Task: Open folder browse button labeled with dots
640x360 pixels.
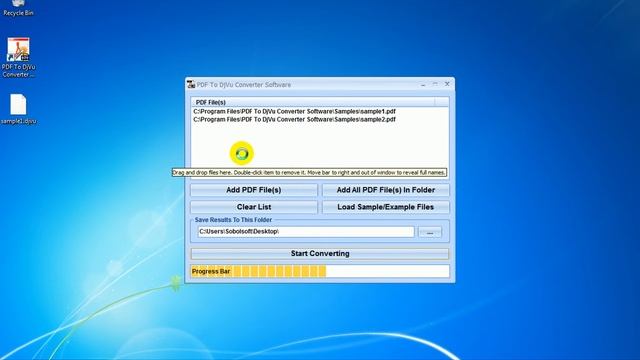Action: pyautogui.click(x=430, y=232)
